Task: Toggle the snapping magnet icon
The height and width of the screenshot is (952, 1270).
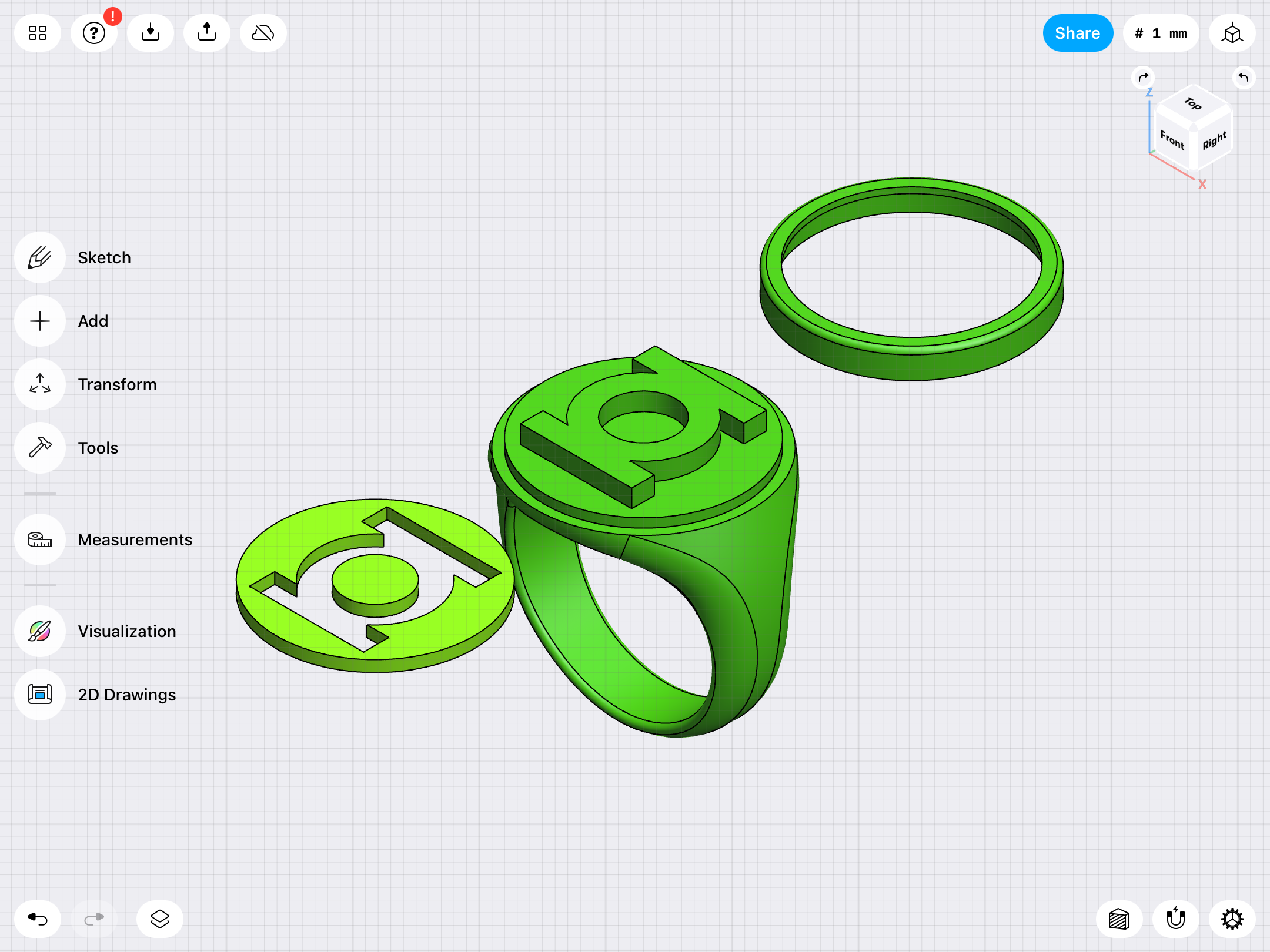Action: click(x=1176, y=919)
